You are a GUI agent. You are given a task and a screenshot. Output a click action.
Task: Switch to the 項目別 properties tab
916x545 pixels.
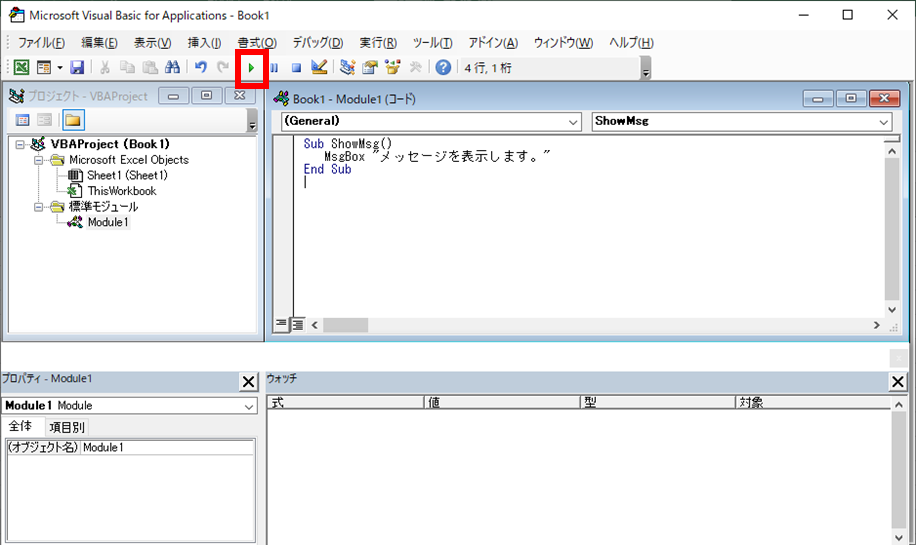point(67,428)
